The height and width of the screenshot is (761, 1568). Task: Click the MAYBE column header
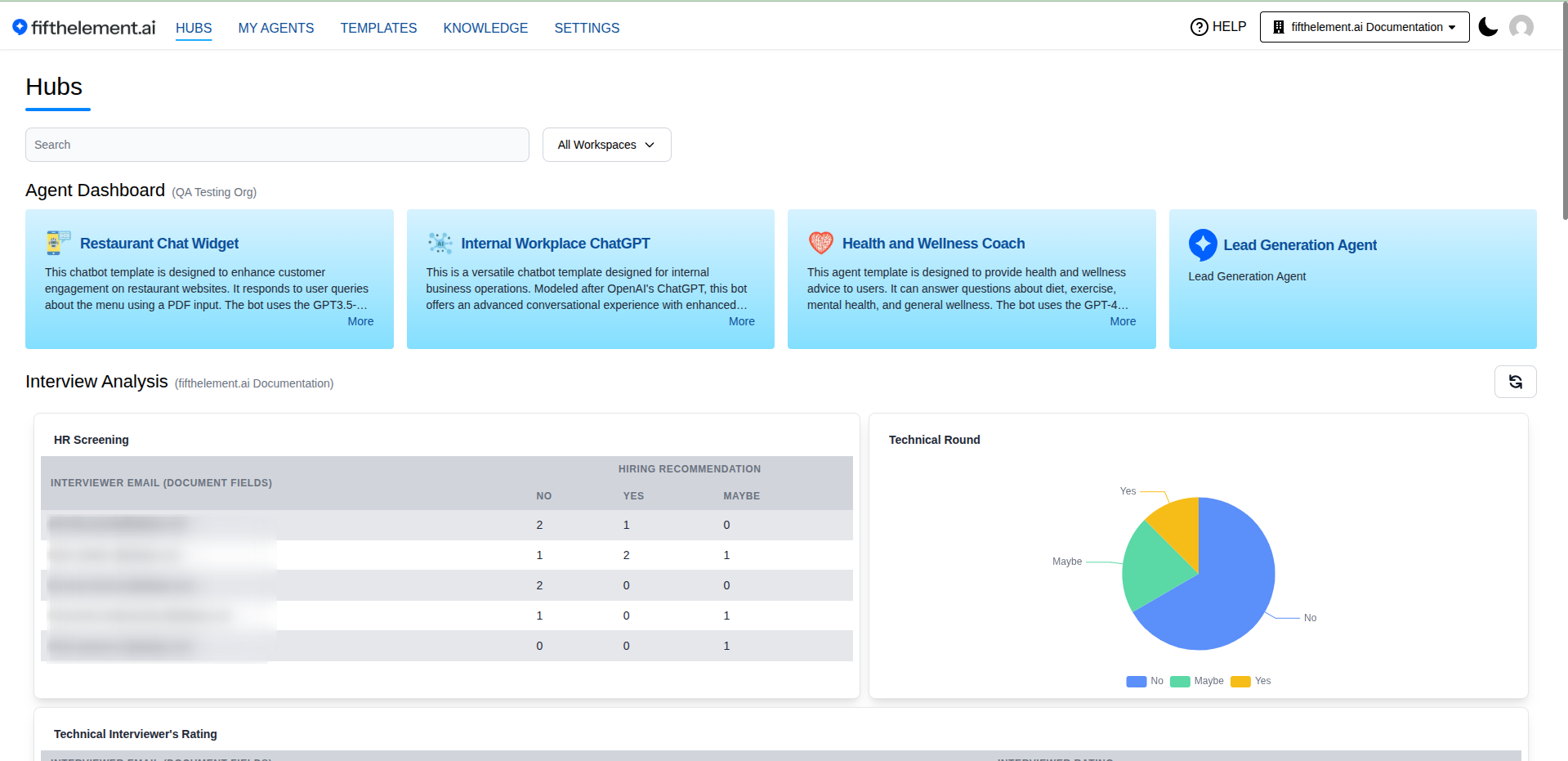click(741, 496)
